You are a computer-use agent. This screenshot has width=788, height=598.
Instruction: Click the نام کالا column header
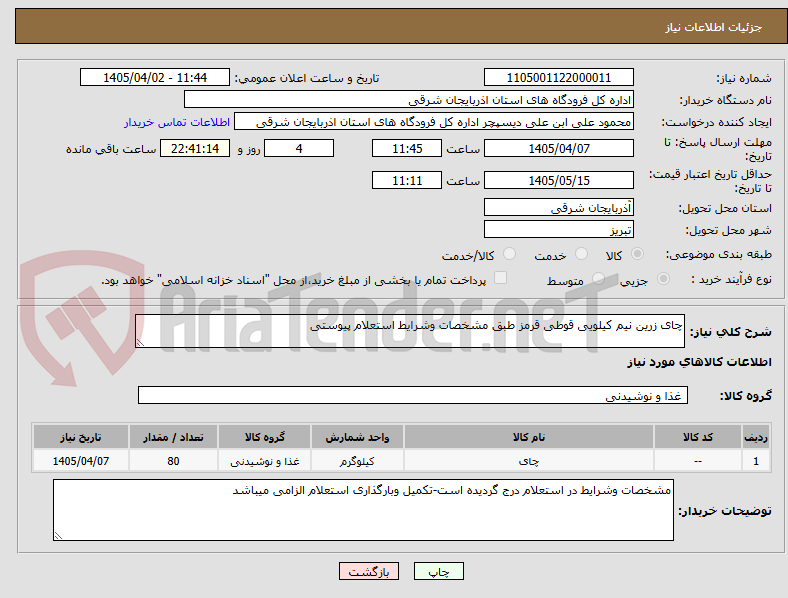(x=529, y=437)
